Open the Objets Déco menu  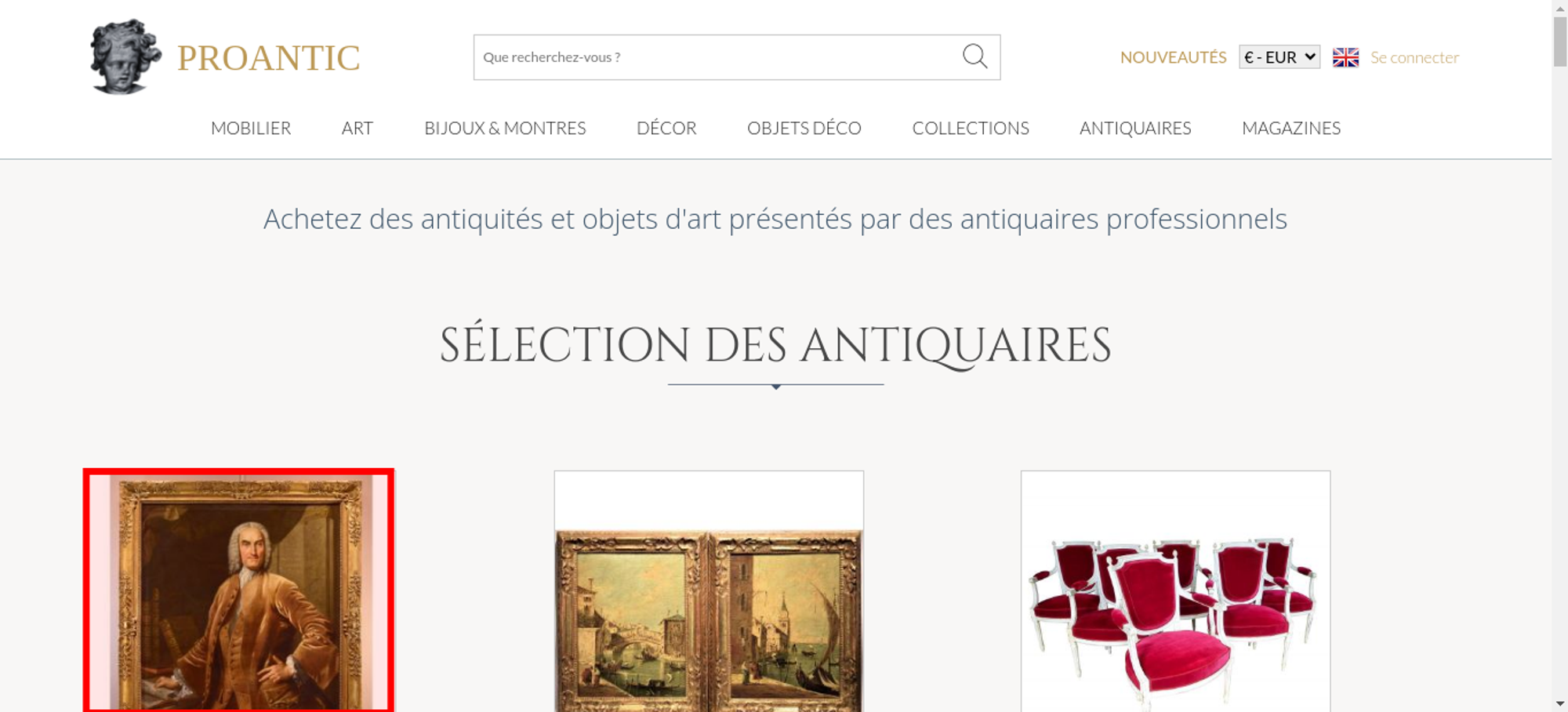(x=804, y=128)
